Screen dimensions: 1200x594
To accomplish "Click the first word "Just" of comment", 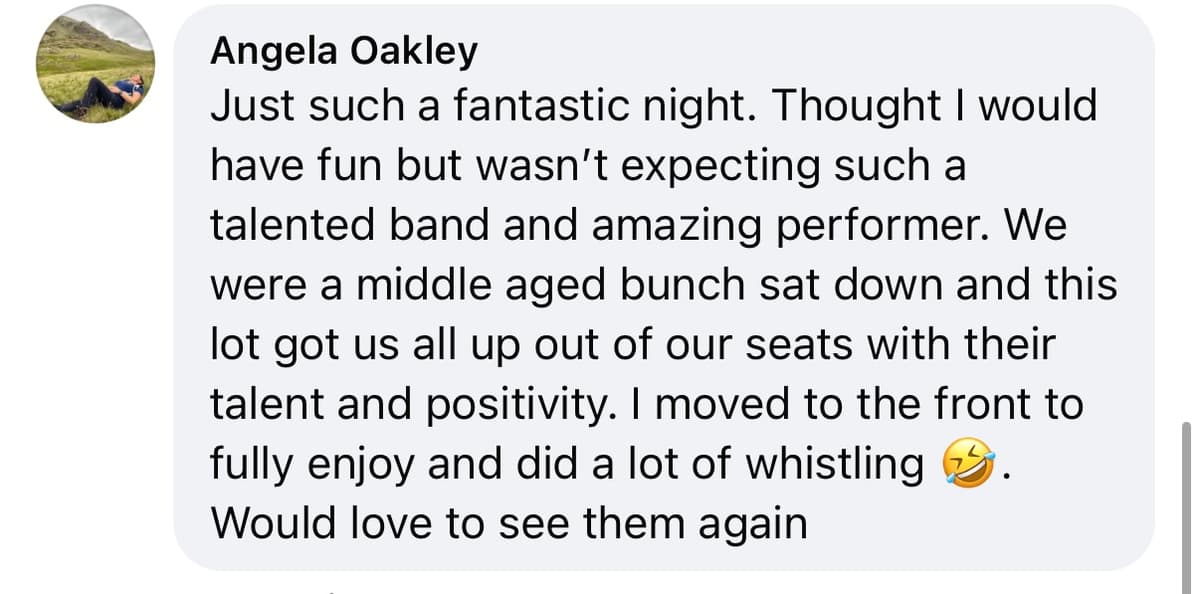I will pyautogui.click(x=244, y=107).
